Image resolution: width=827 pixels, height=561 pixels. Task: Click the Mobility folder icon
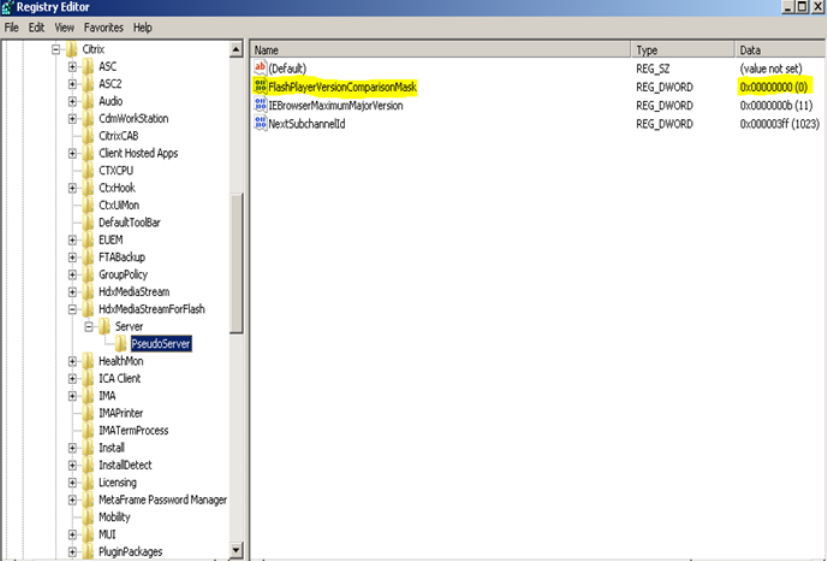tap(88, 517)
